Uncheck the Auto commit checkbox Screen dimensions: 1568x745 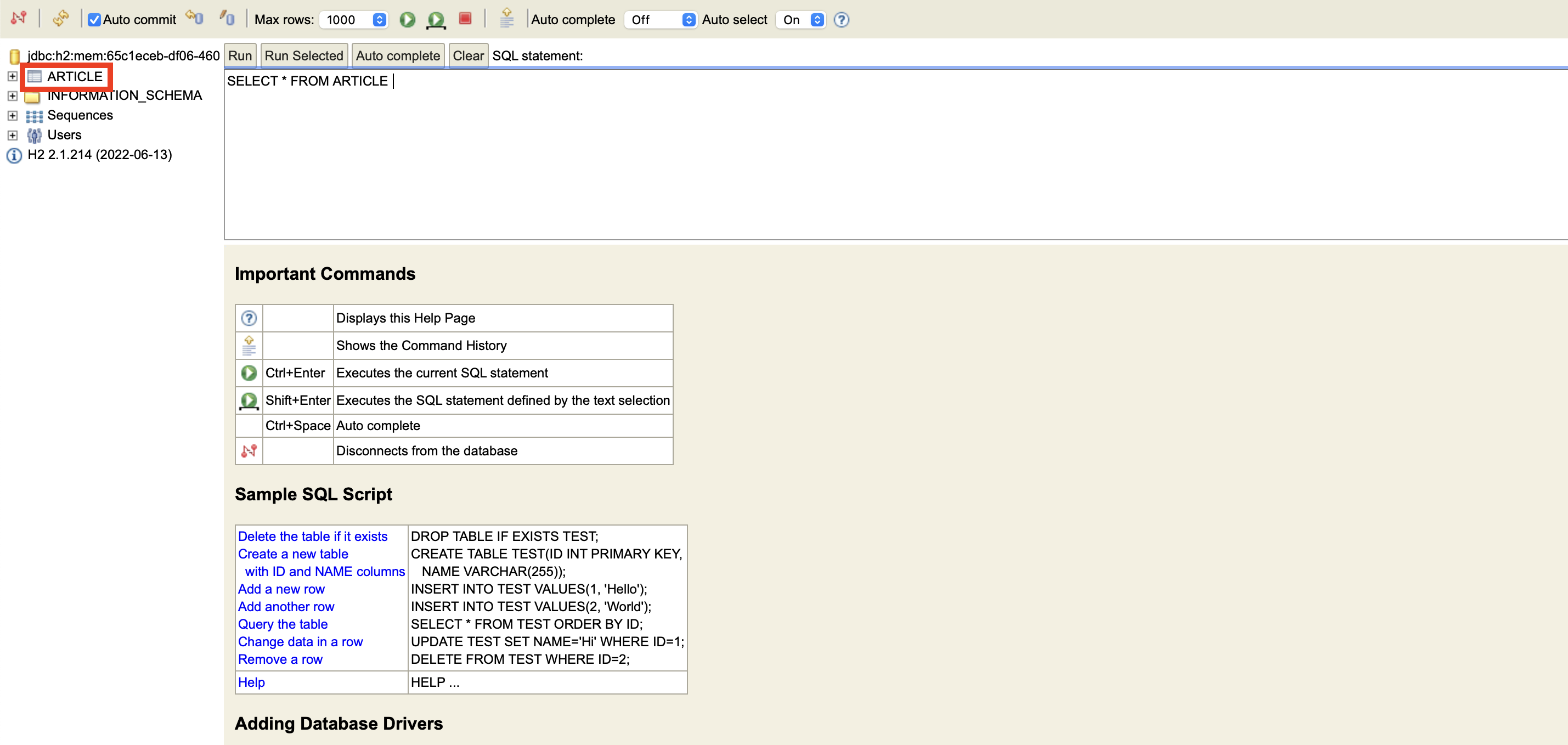(x=94, y=20)
